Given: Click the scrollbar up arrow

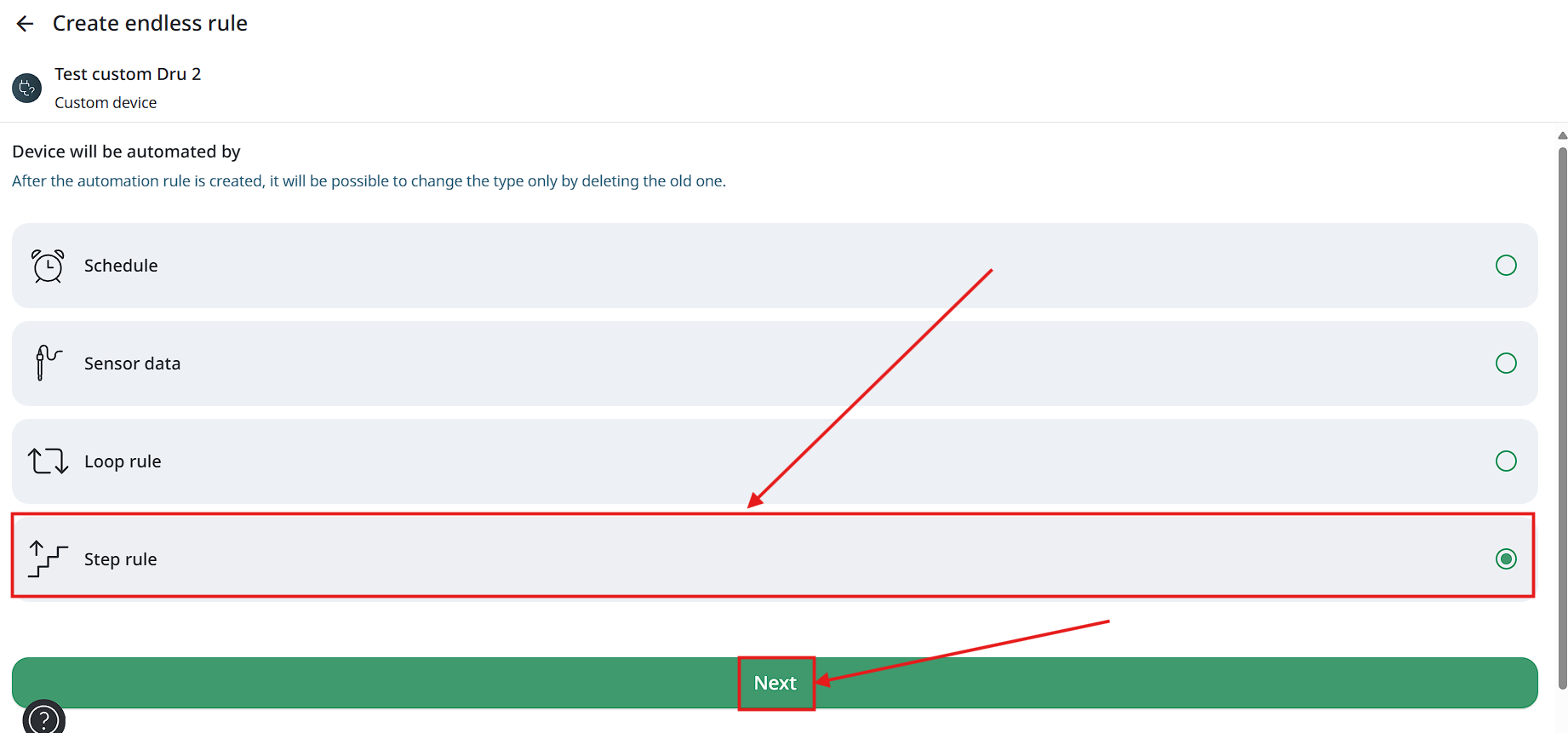Looking at the screenshot, I should point(1562,135).
